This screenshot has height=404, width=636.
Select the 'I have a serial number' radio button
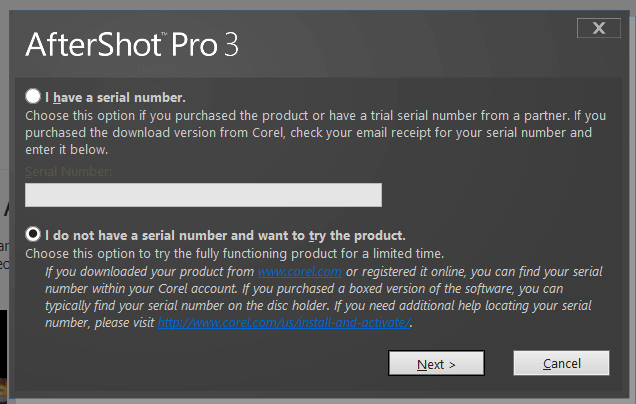tap(33, 97)
